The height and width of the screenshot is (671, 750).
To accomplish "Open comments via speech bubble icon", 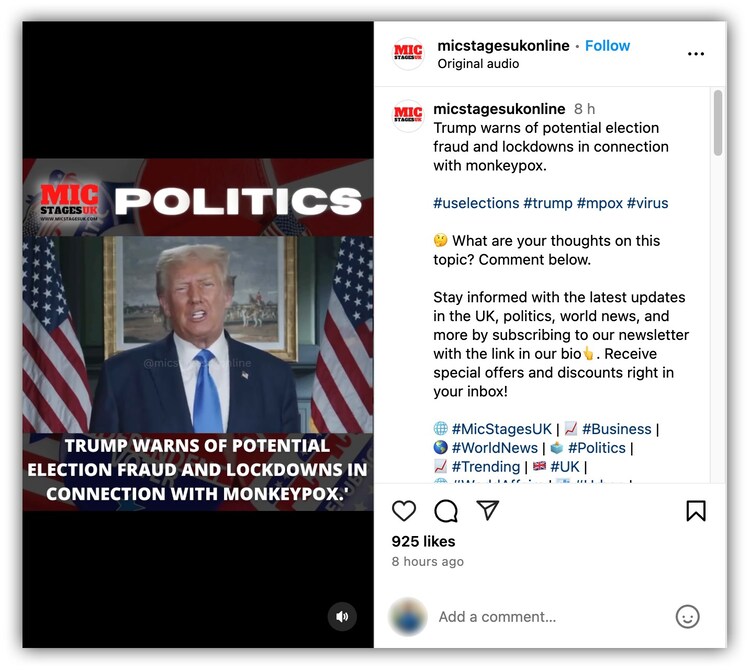I will click(446, 511).
